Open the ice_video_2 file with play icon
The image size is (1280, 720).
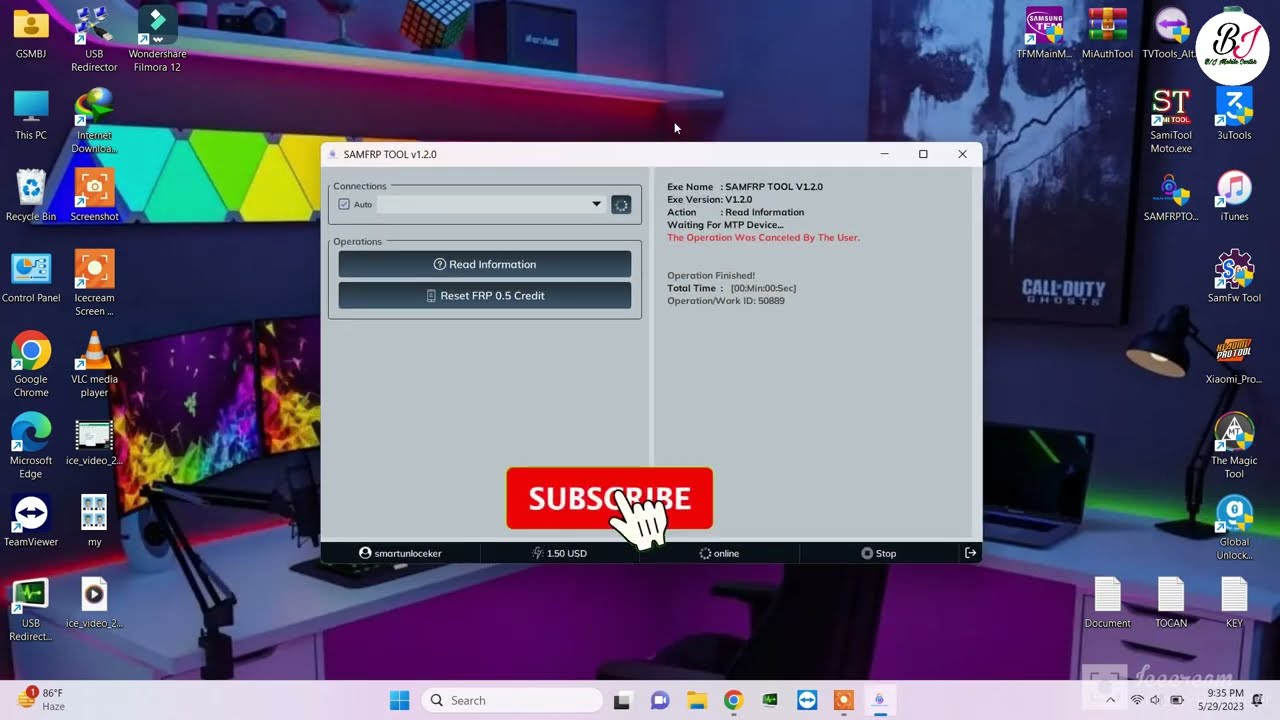tap(94, 603)
